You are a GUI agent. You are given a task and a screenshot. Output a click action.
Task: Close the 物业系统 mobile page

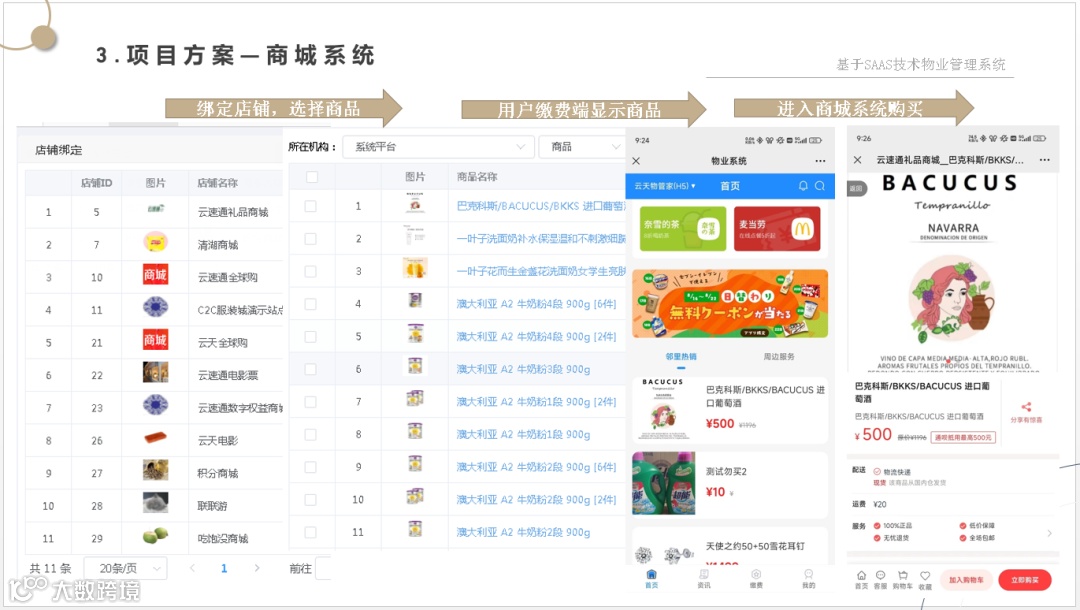[636, 161]
